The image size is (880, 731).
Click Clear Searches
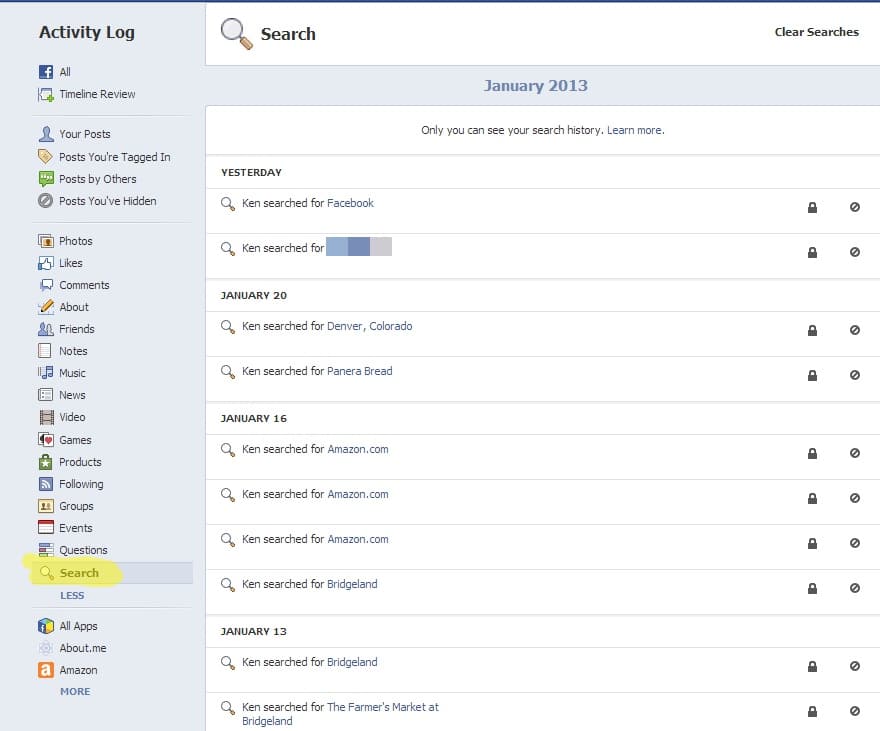[x=817, y=32]
